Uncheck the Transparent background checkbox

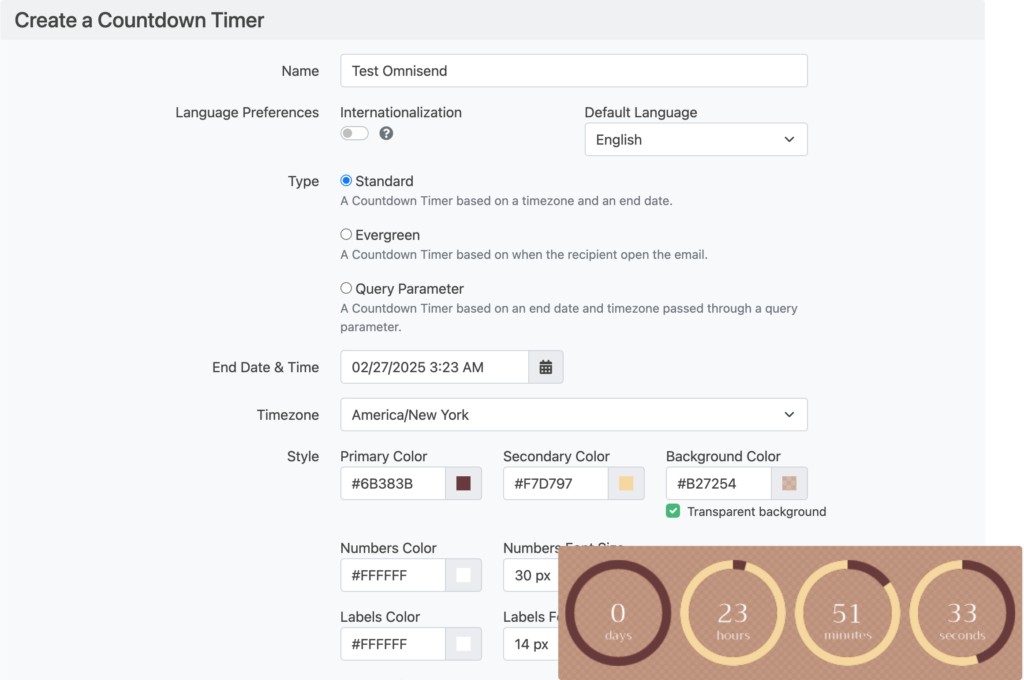673,511
